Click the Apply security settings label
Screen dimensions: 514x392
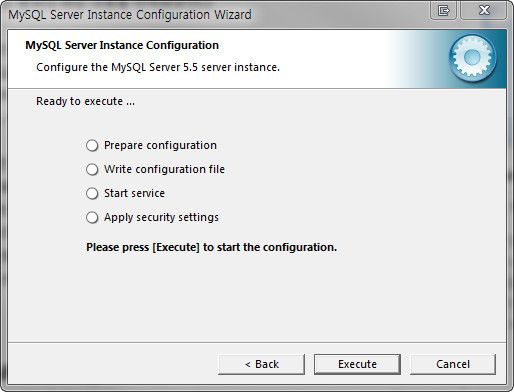coord(161,217)
